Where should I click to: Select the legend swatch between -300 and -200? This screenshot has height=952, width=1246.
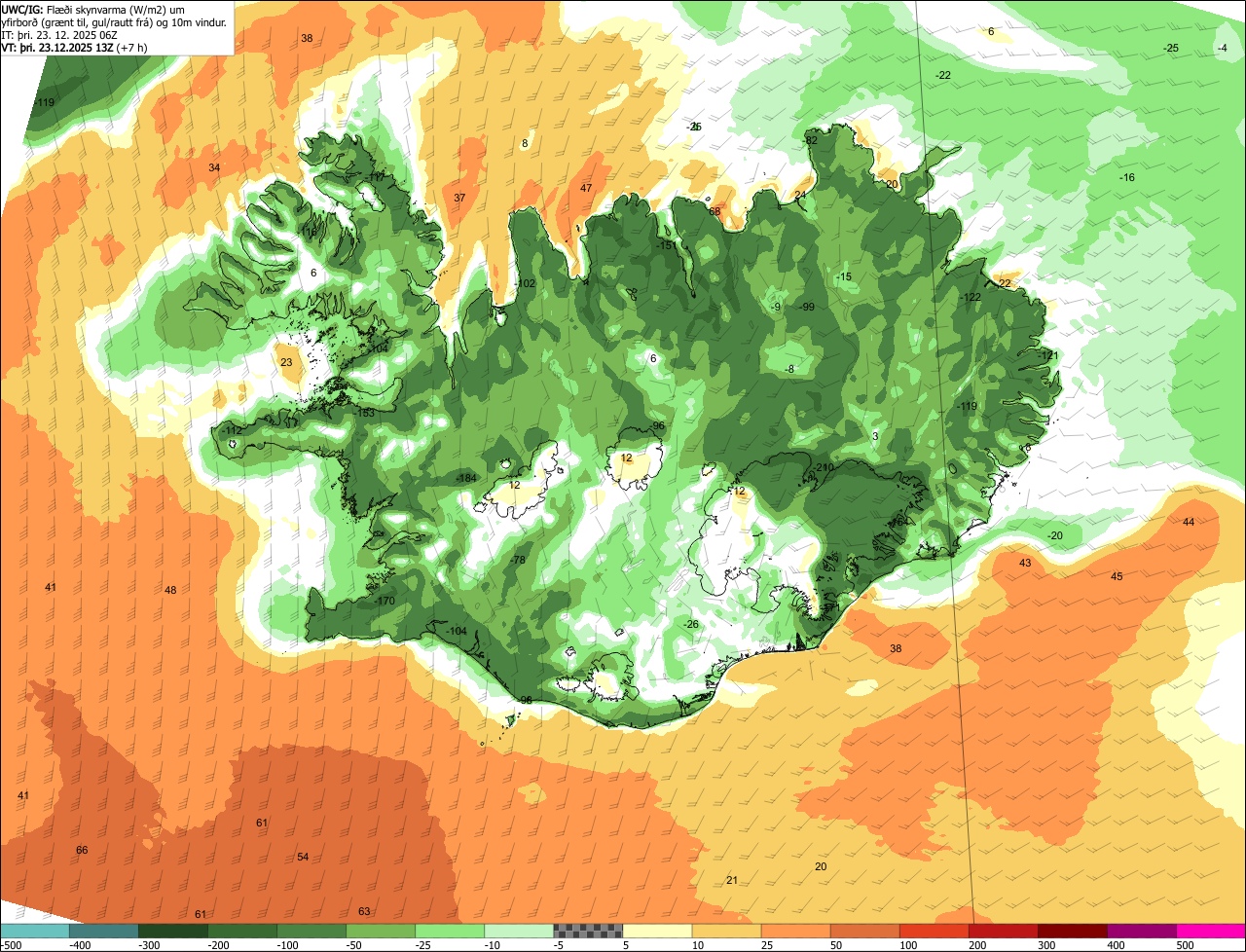173,931
